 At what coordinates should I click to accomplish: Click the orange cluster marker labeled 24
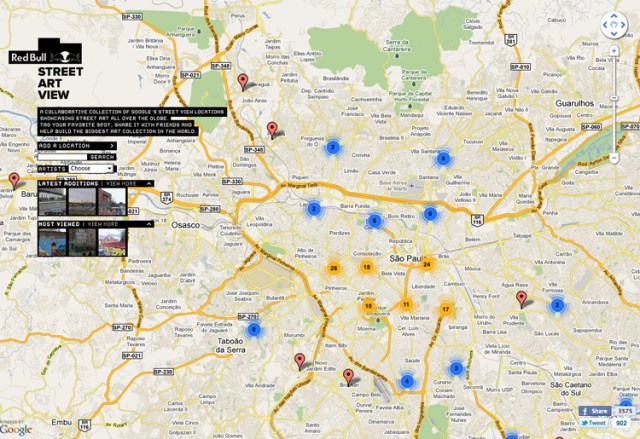pyautogui.click(x=426, y=264)
